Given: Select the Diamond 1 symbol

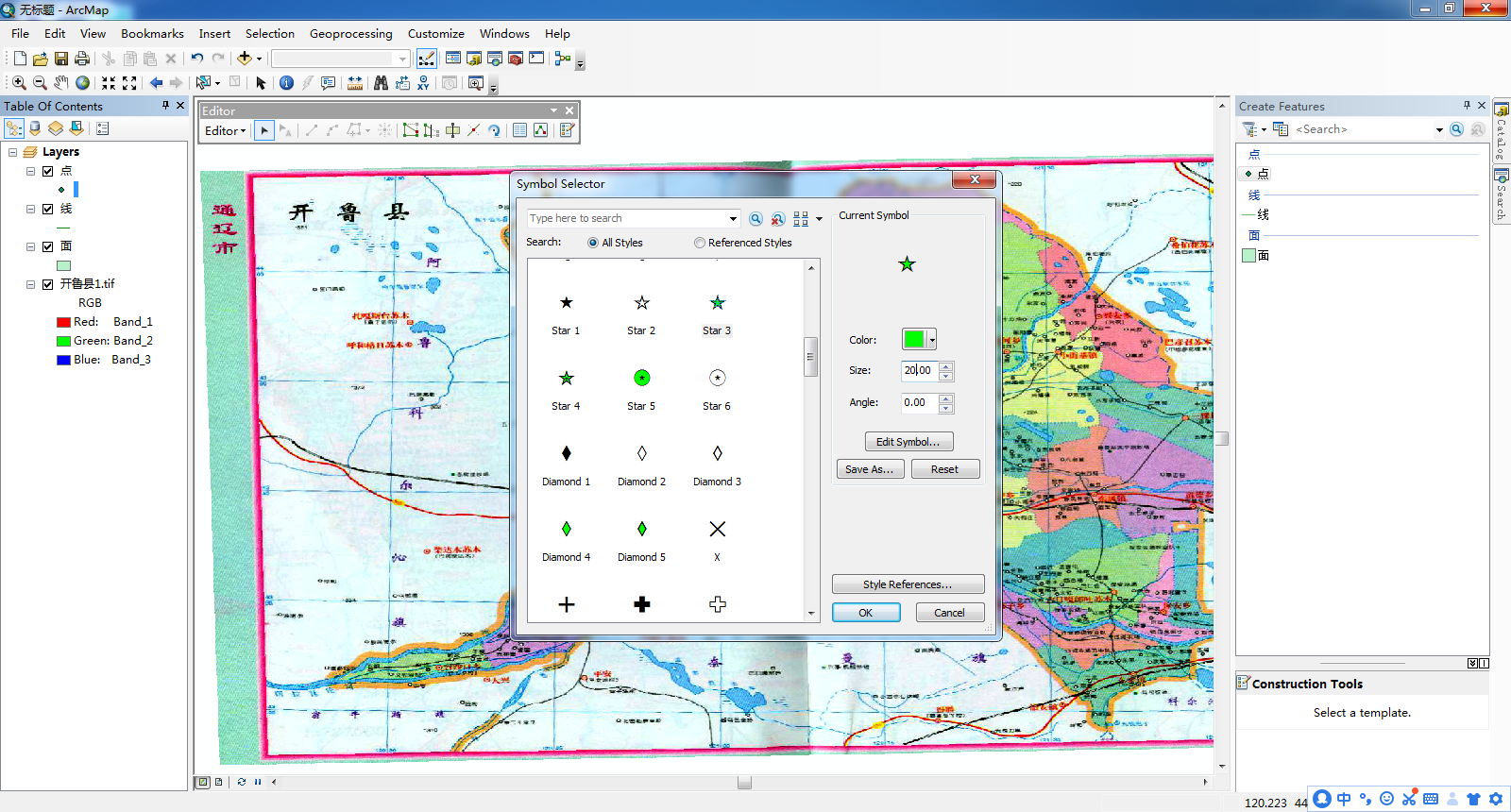Looking at the screenshot, I should tap(567, 465).
